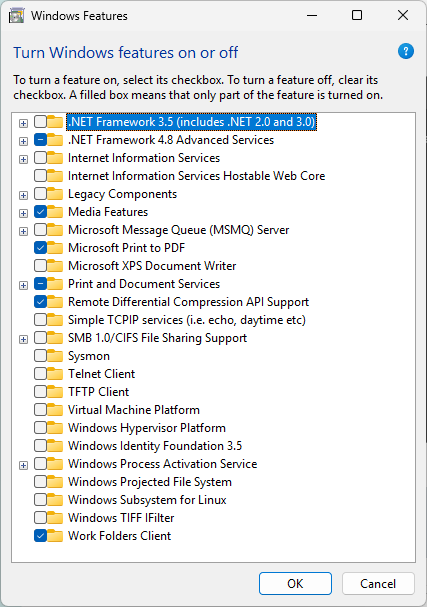This screenshot has height=607, width=427.
Task: Click folder icon beside Internet Information Services Hostable Web Core
Action: [x=55, y=176]
